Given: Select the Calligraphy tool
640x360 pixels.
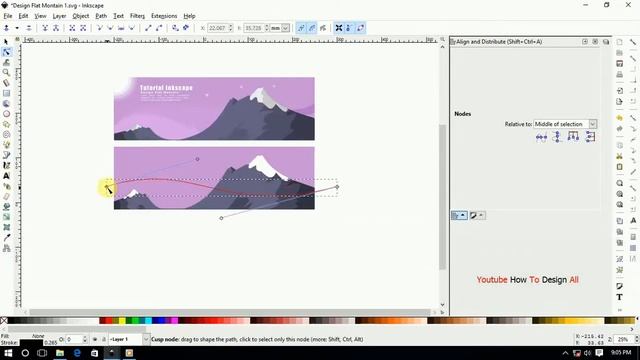Looking at the screenshot, I should pyautogui.click(x=6, y=165).
